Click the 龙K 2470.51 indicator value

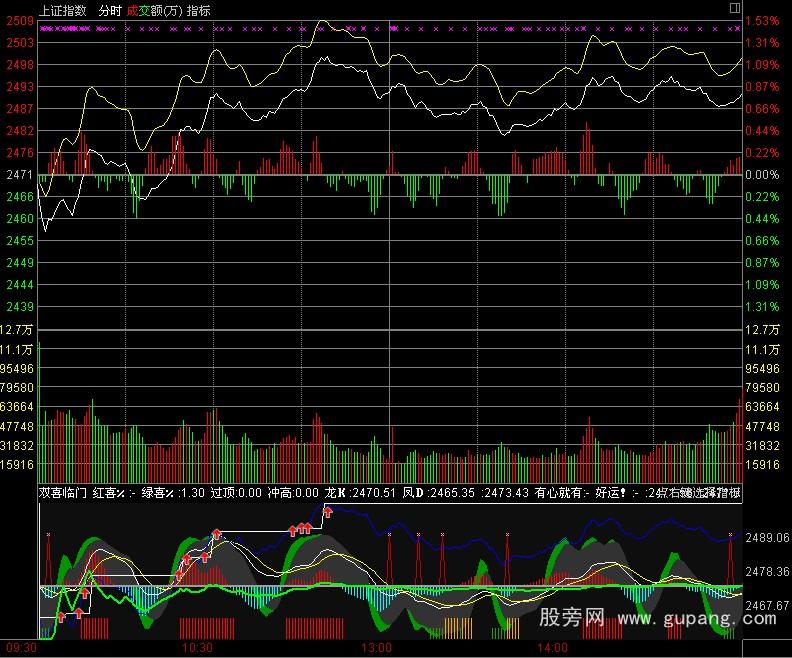pos(361,492)
